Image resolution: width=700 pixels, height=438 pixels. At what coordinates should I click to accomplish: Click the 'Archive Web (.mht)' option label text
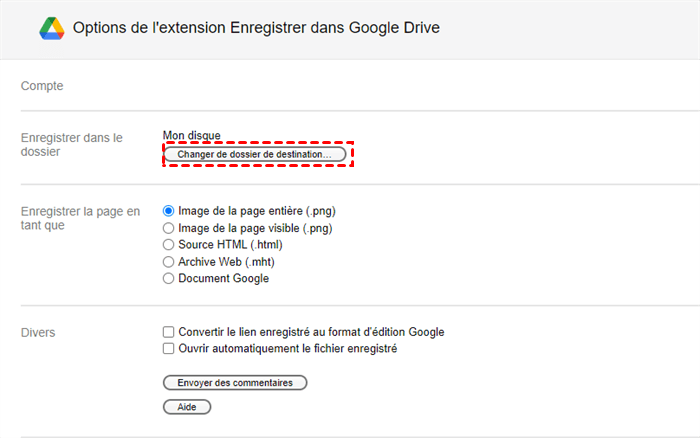226,262
